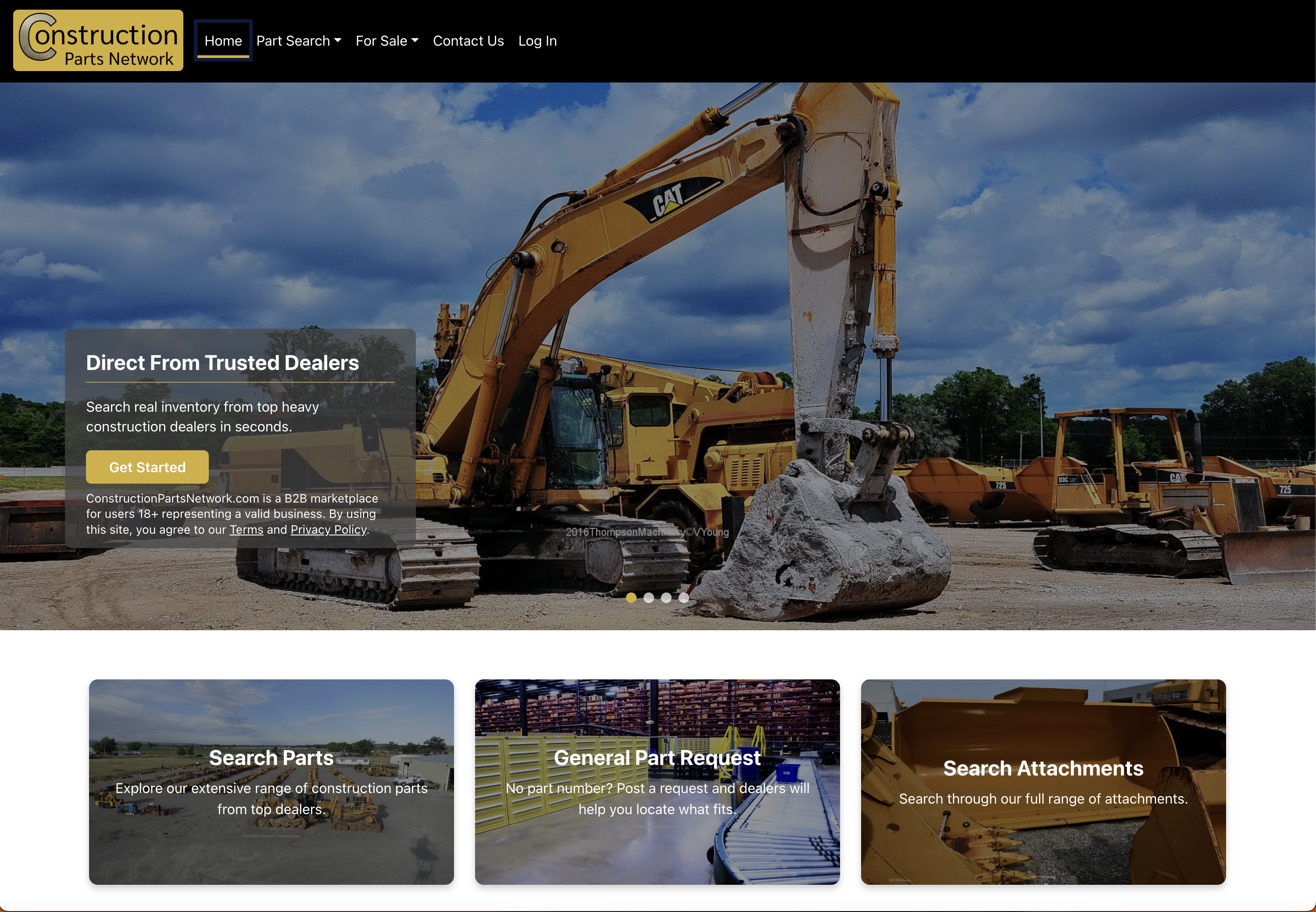Open the Terms page
The height and width of the screenshot is (912, 1316).
click(x=246, y=530)
